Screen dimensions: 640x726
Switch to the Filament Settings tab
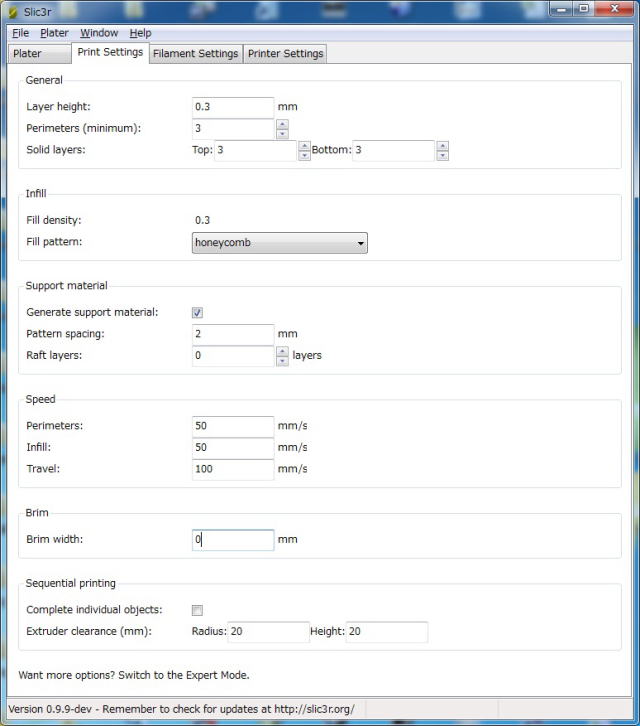195,54
